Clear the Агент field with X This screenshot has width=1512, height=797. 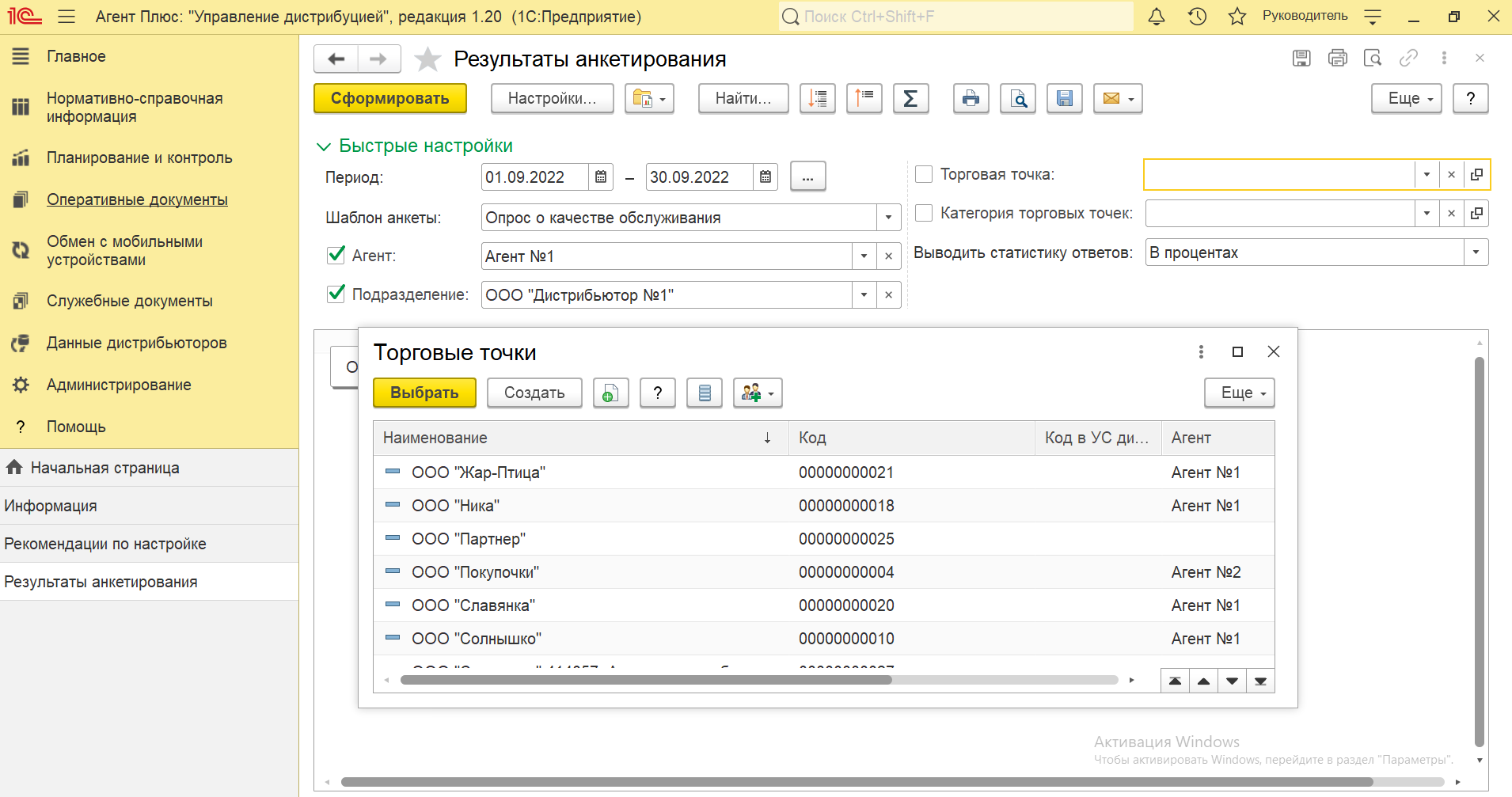click(x=888, y=256)
